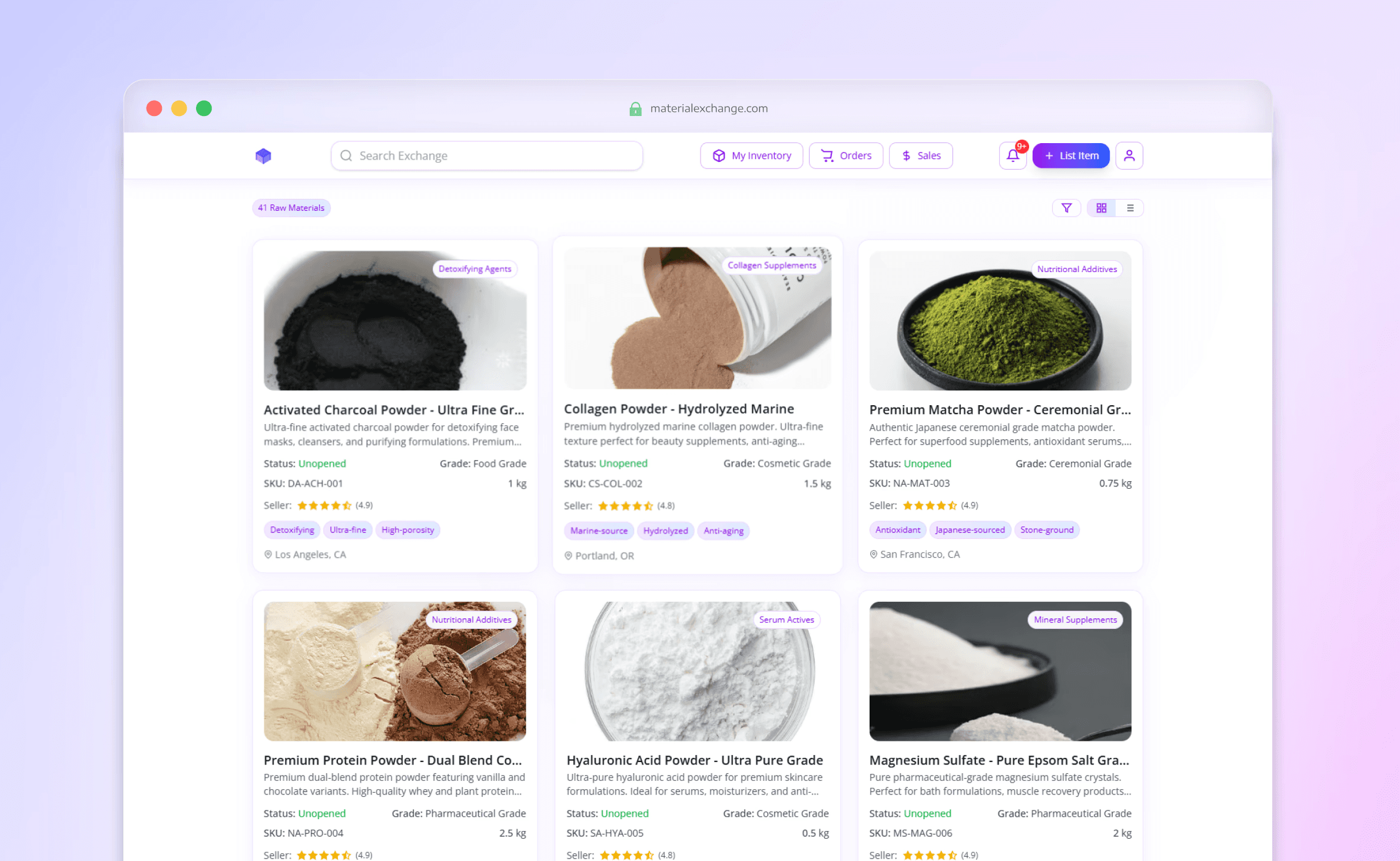Screen dimensions: 1400x861
Task: Click the Marine-source tag
Action: [598, 531]
